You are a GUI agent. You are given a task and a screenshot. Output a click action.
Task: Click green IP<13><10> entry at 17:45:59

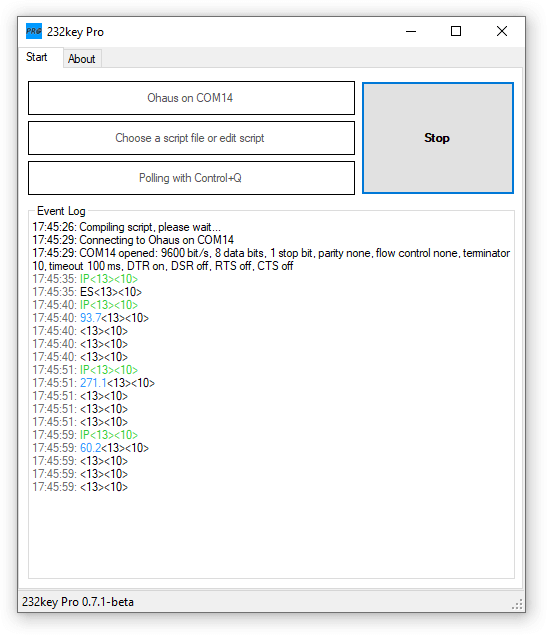coord(109,435)
